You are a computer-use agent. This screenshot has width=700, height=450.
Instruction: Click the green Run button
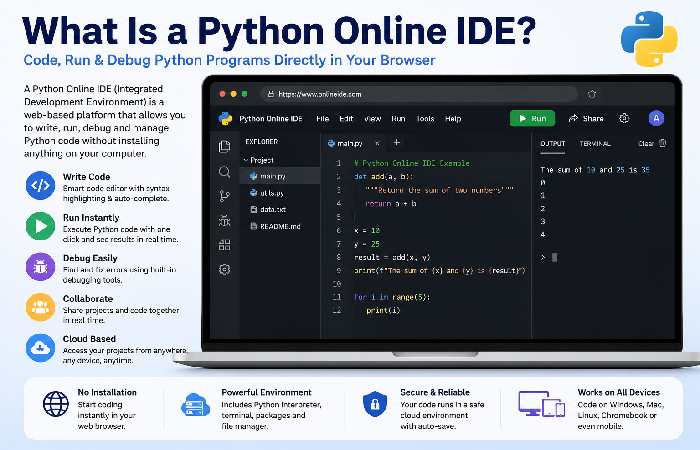point(532,118)
